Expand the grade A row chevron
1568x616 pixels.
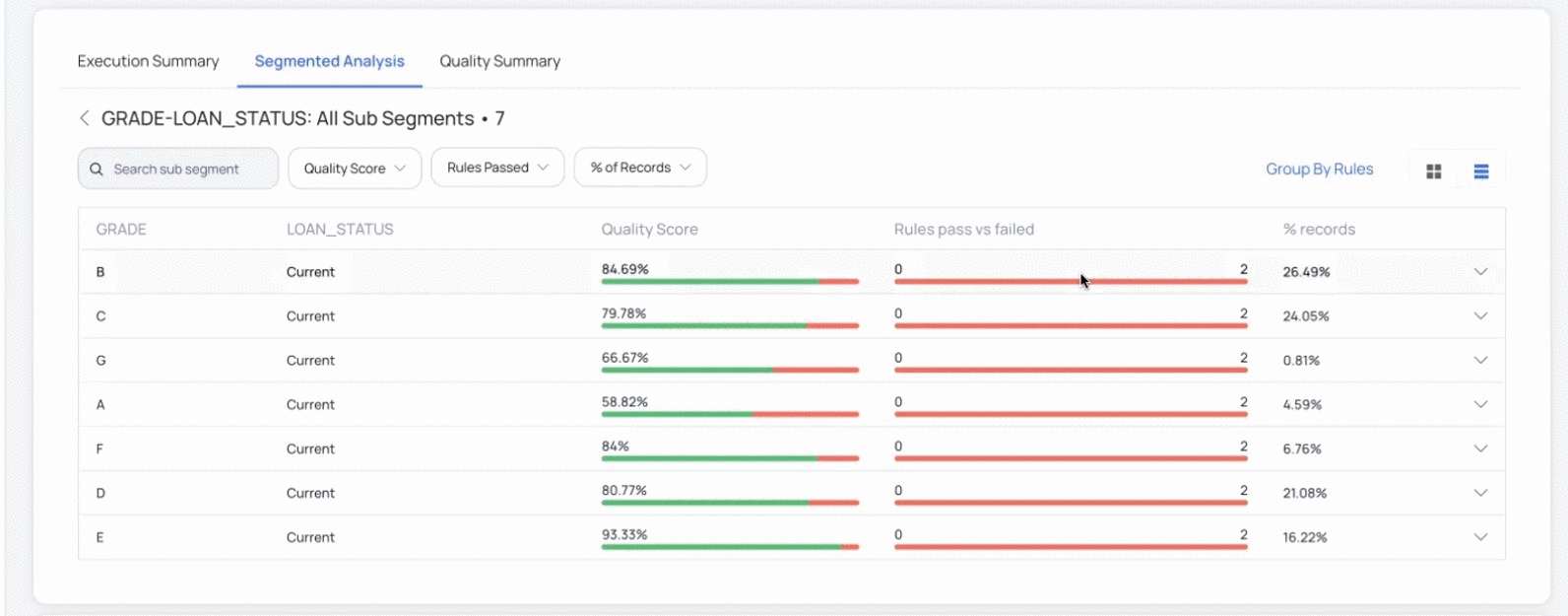pos(1480,404)
